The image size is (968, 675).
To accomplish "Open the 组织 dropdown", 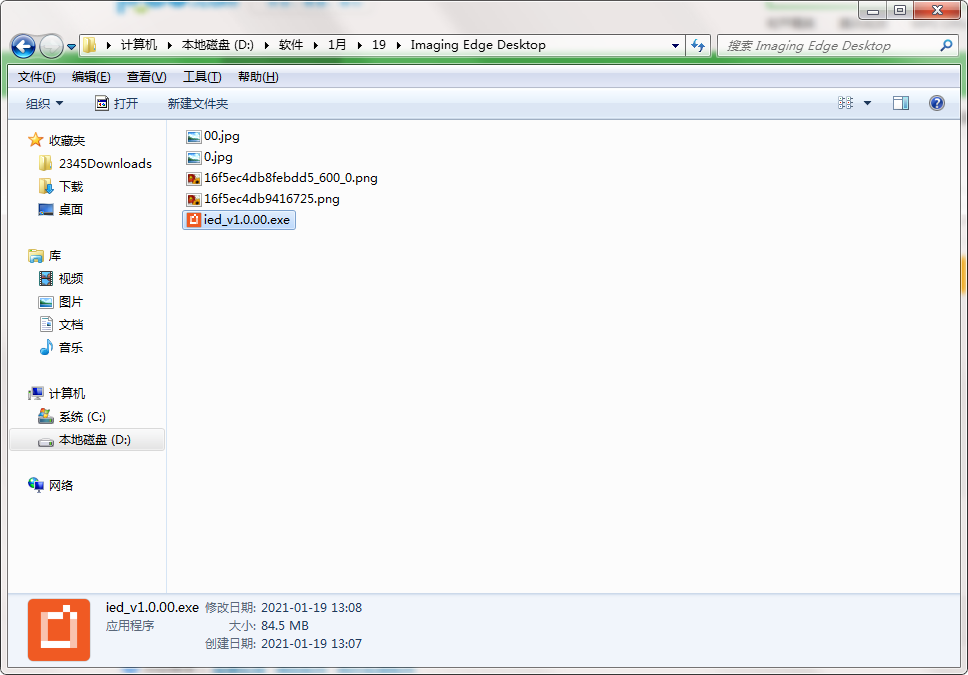I will [x=44, y=103].
